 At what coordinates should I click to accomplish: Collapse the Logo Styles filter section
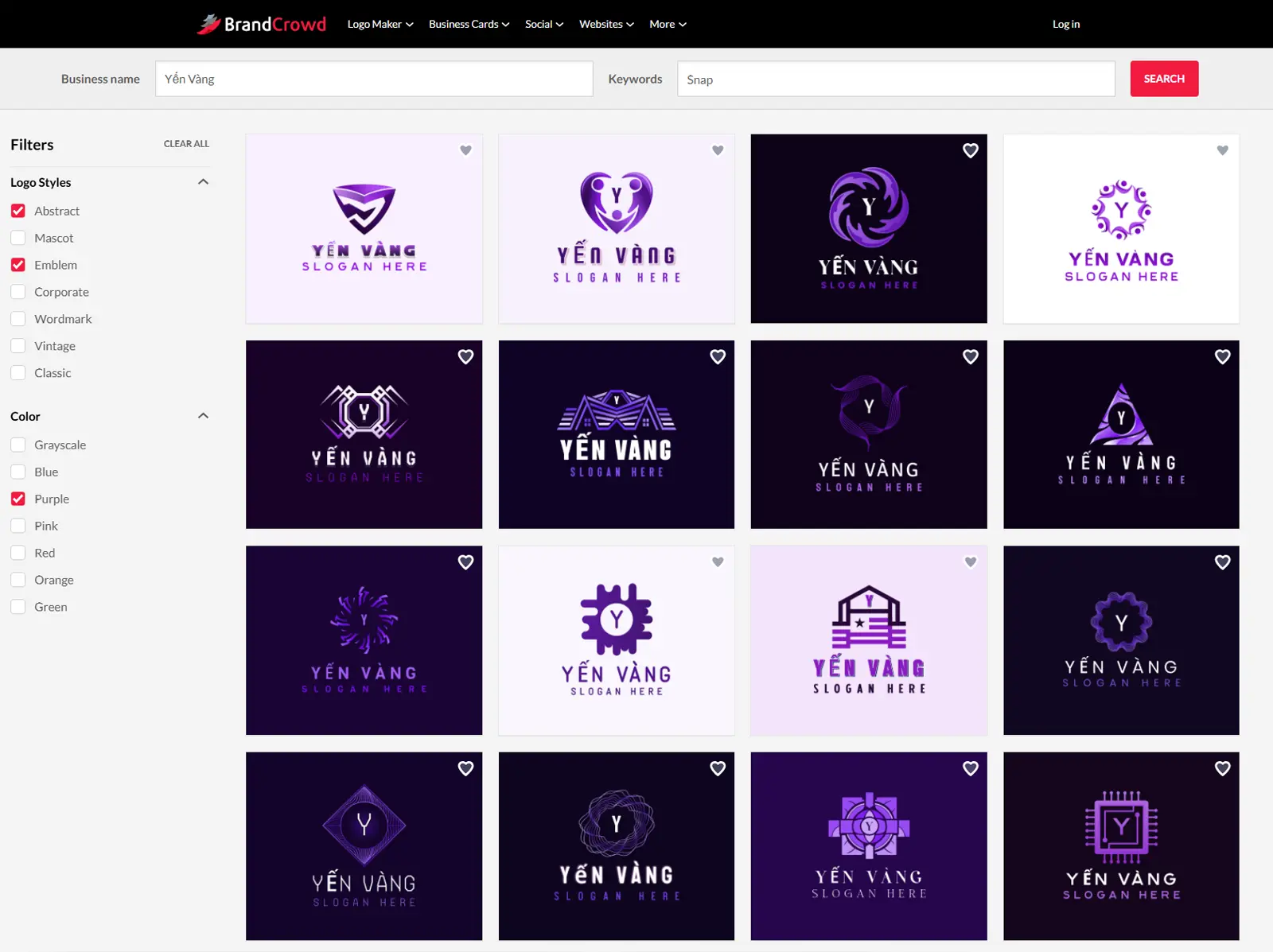coord(203,182)
